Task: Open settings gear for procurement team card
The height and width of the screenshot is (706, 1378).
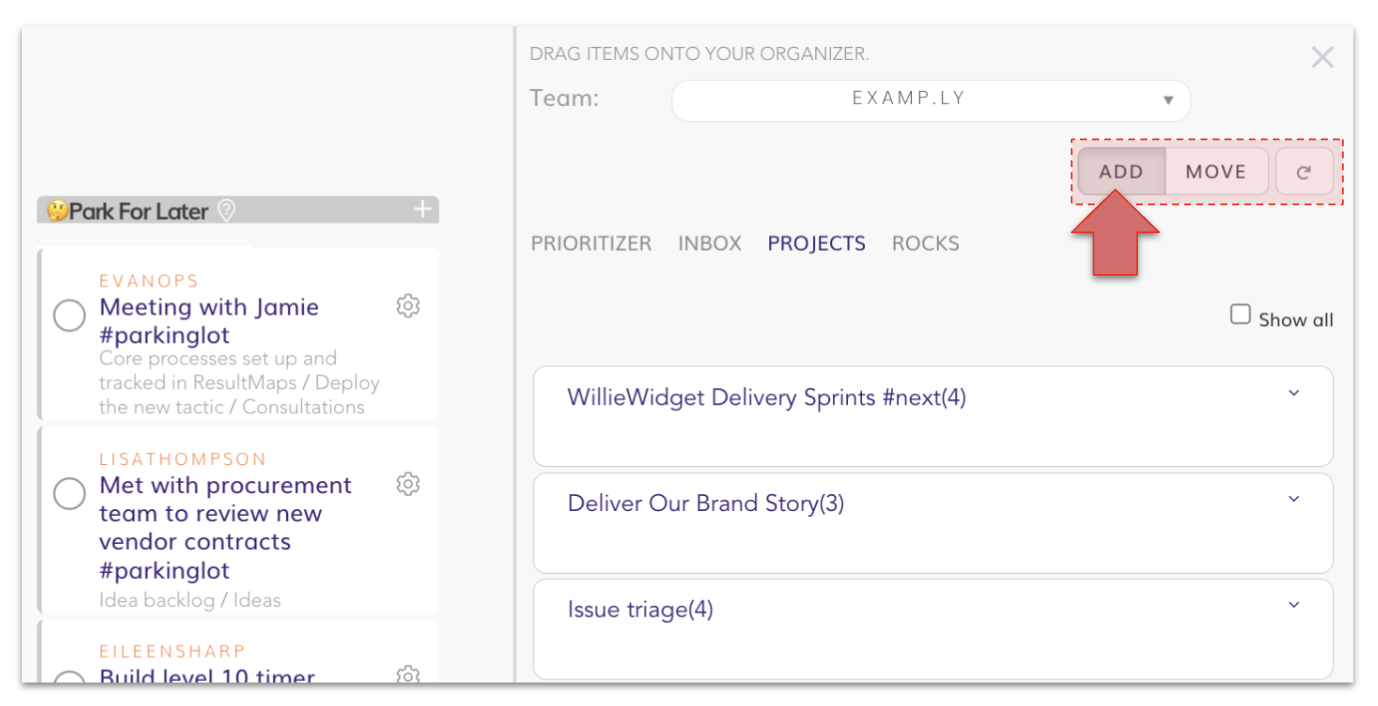Action: [x=408, y=484]
